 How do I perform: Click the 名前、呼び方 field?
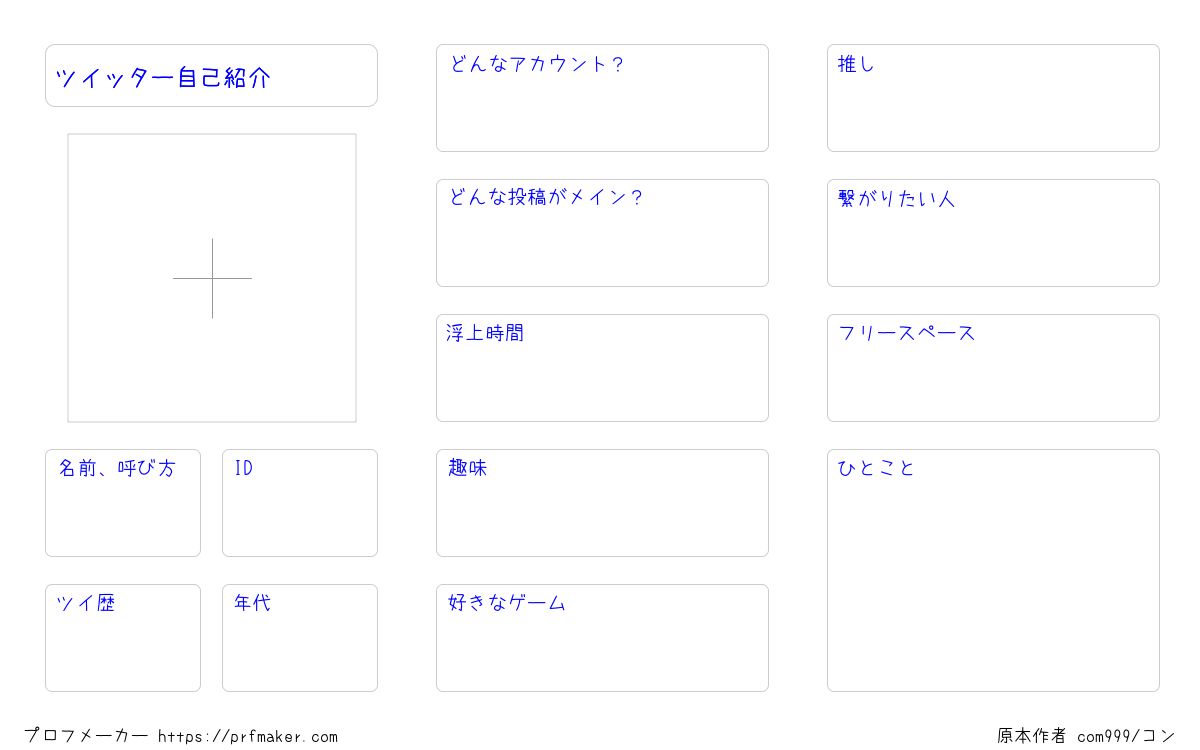click(123, 503)
